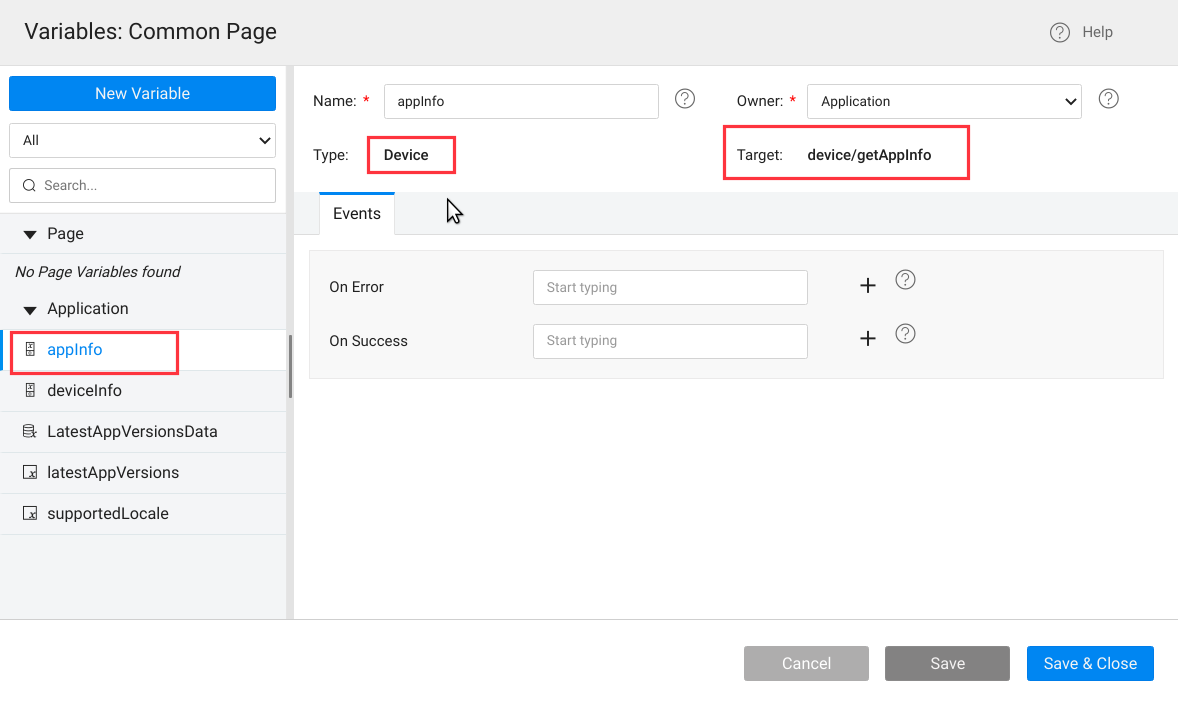The height and width of the screenshot is (705, 1178).
Task: Click the On Success input field
Action: point(670,341)
